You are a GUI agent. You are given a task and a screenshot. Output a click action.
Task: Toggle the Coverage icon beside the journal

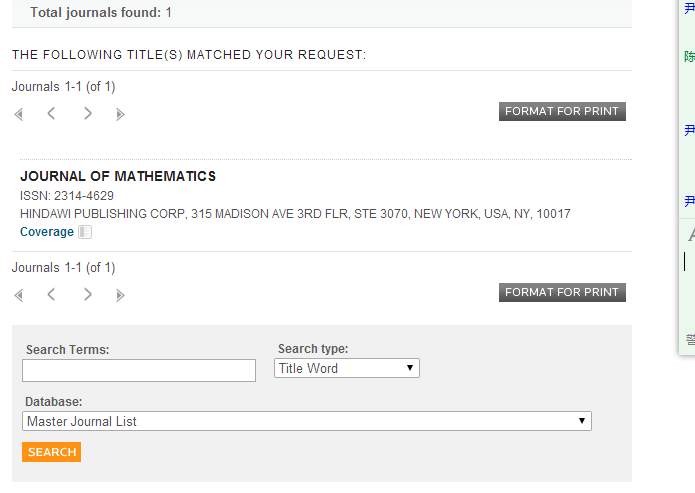(x=85, y=232)
